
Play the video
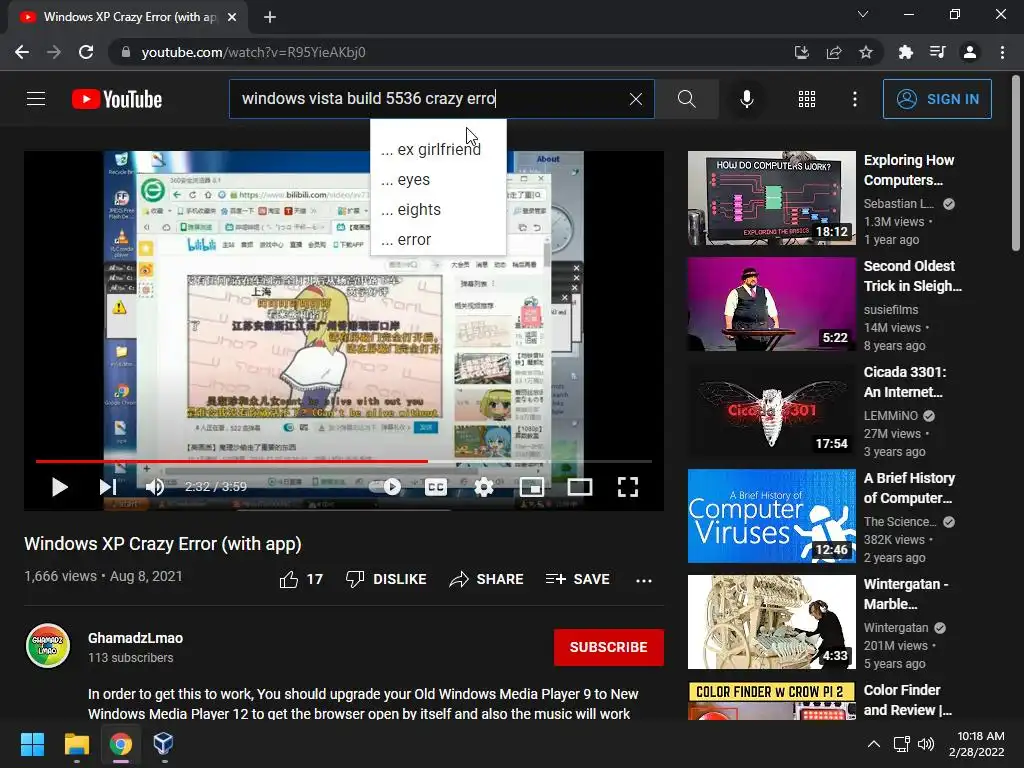59,487
